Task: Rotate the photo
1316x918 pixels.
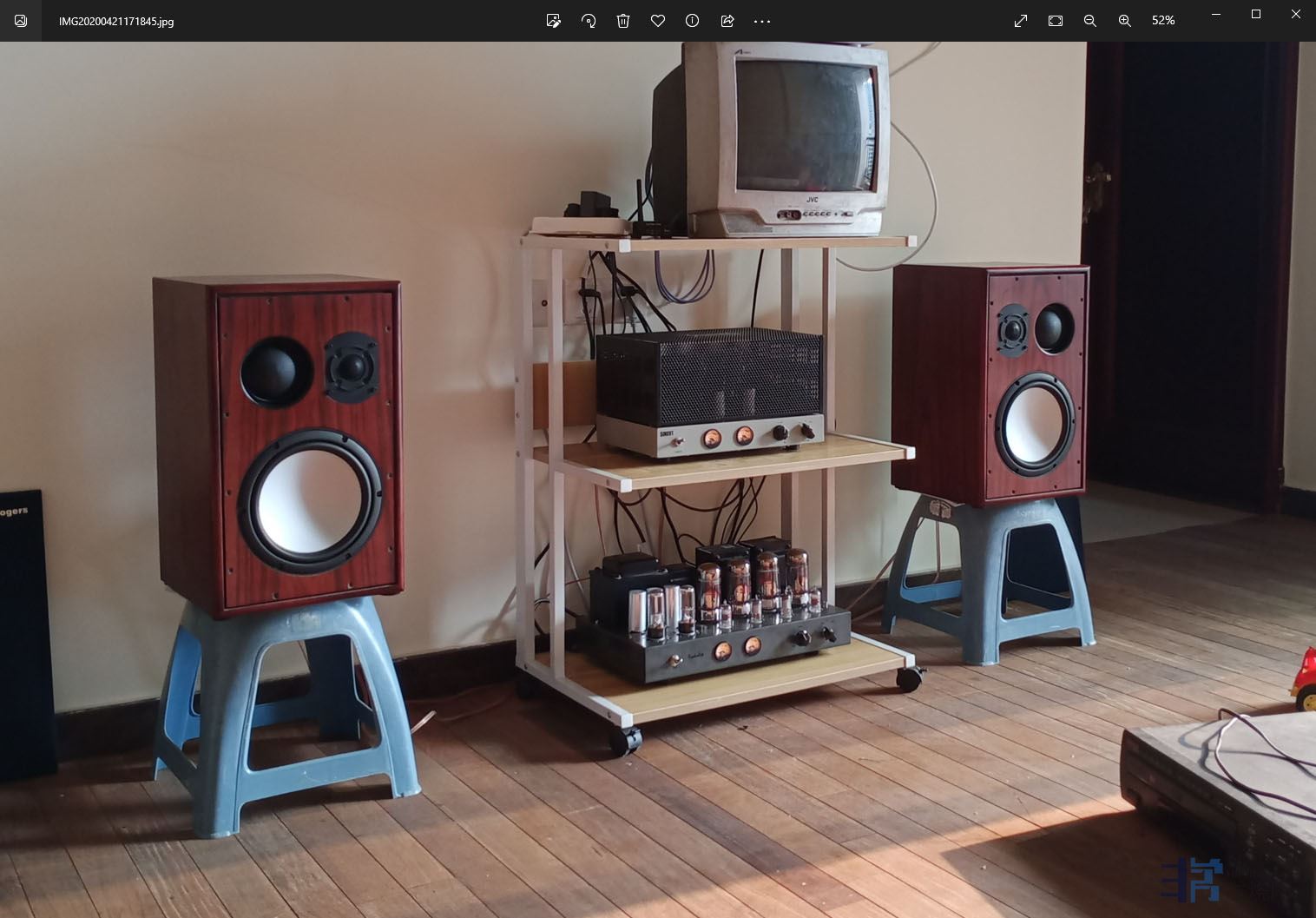Action: [x=589, y=21]
